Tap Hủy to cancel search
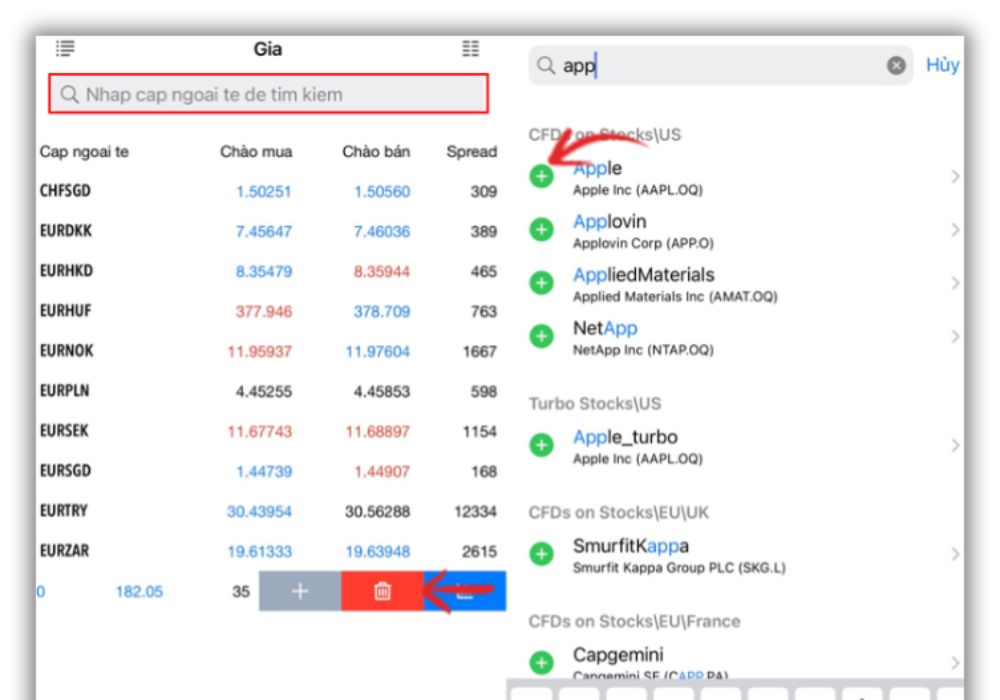1000x700 pixels. point(943,64)
